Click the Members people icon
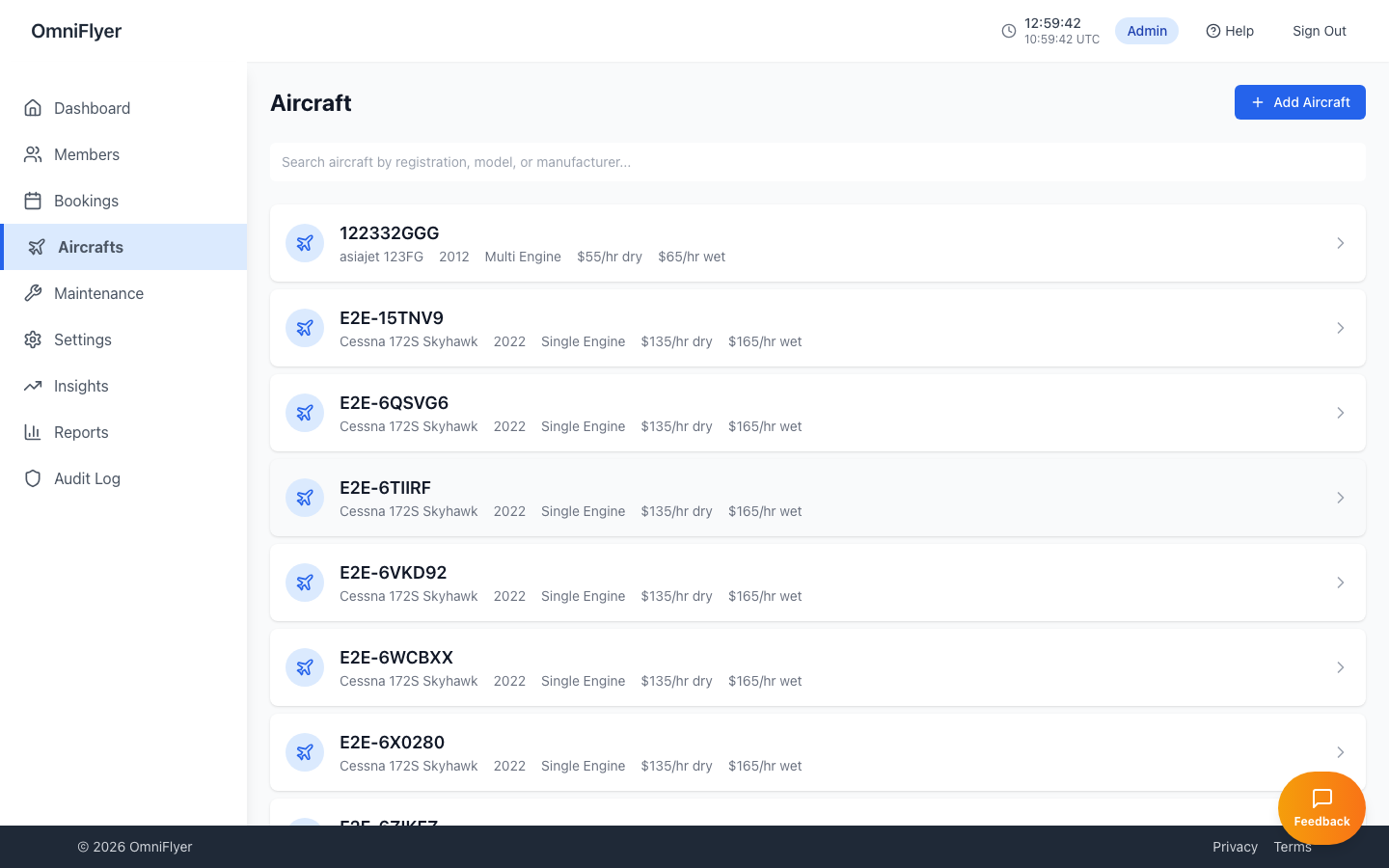The width and height of the screenshot is (1389, 868). point(33,154)
